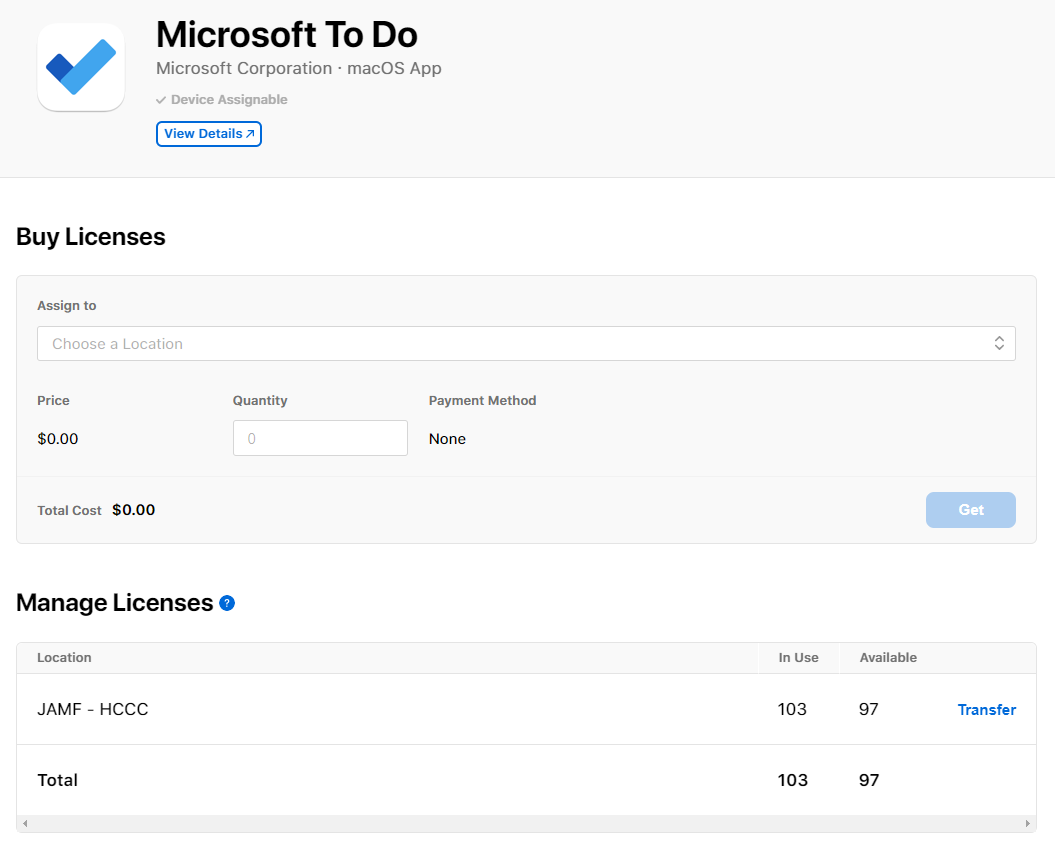Viewport: 1055px width, 848px height.
Task: Click the Payment Method label
Action: point(482,400)
